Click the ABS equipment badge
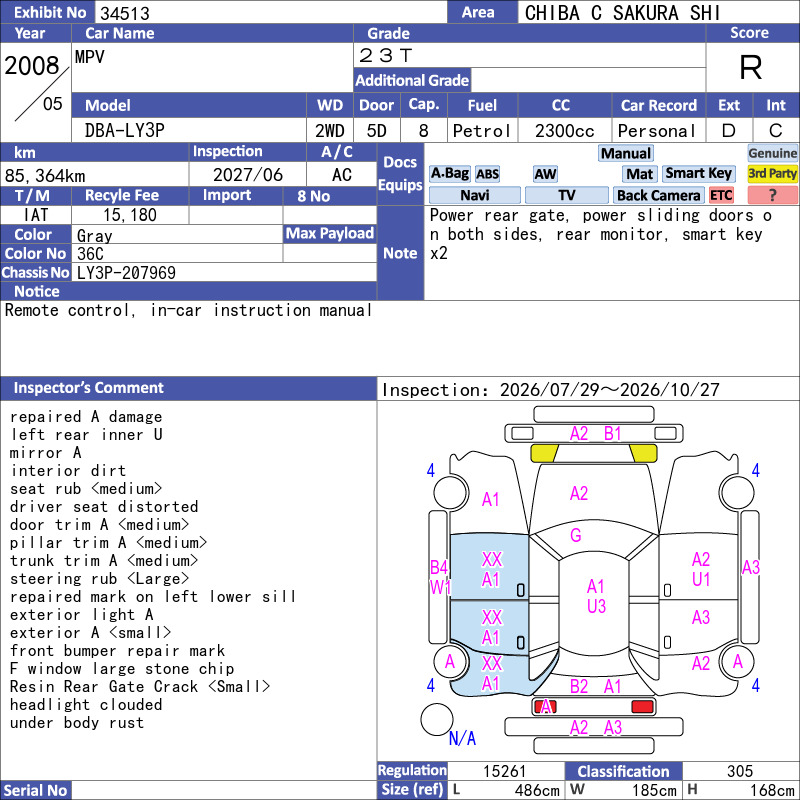 point(487,174)
